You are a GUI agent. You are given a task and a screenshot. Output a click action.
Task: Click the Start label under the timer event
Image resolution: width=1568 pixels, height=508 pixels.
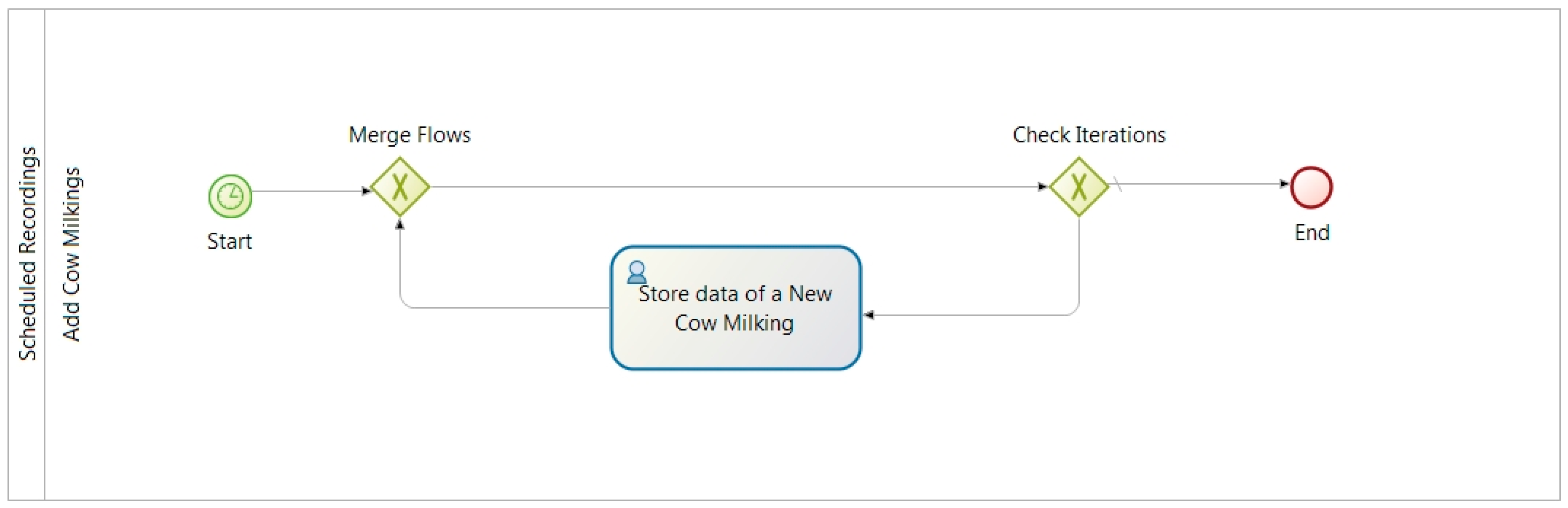click(229, 241)
